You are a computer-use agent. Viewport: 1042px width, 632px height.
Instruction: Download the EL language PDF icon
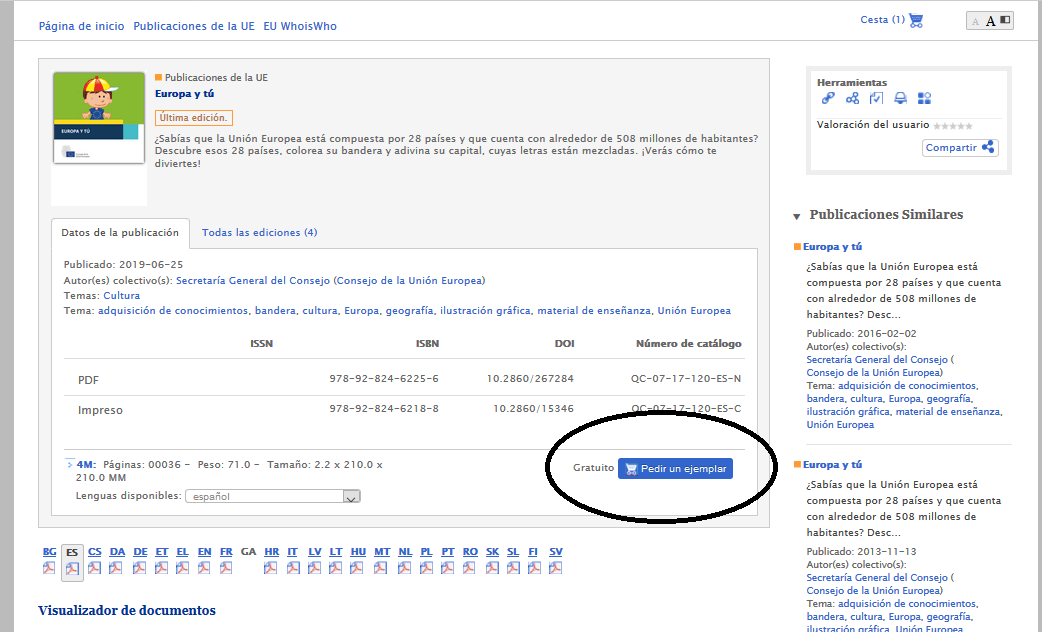click(182, 568)
